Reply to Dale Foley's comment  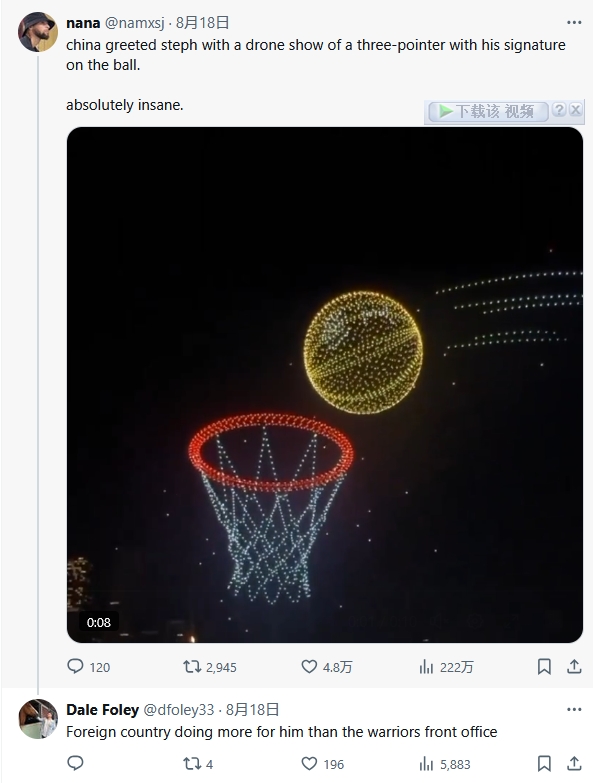(75, 764)
